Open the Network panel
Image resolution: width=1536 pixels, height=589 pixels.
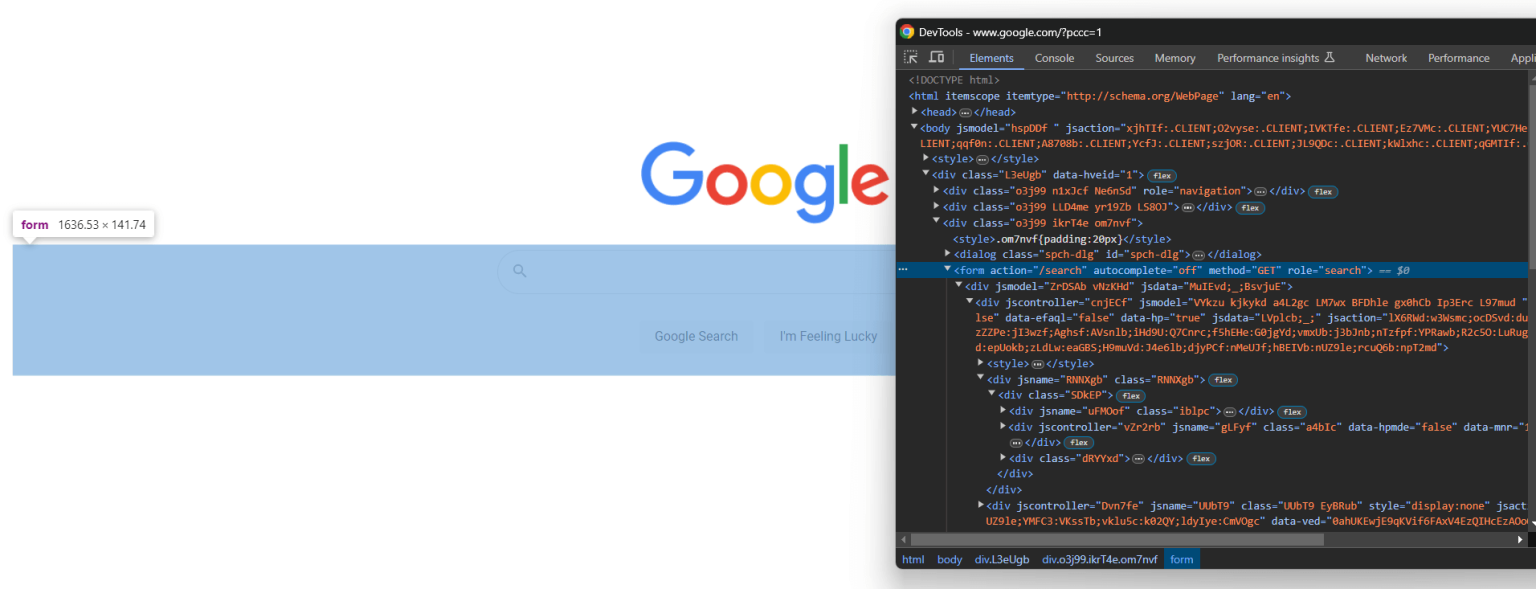click(1385, 58)
